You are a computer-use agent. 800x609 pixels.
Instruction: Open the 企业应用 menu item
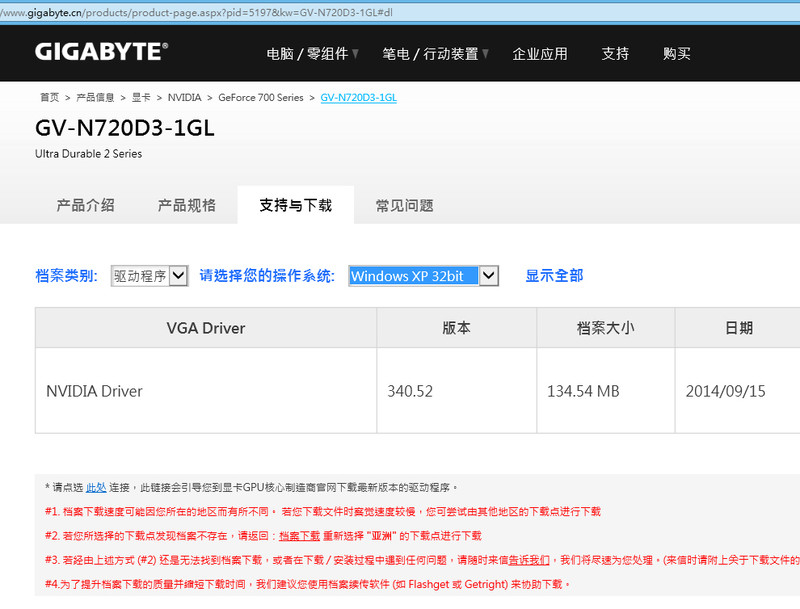(540, 54)
